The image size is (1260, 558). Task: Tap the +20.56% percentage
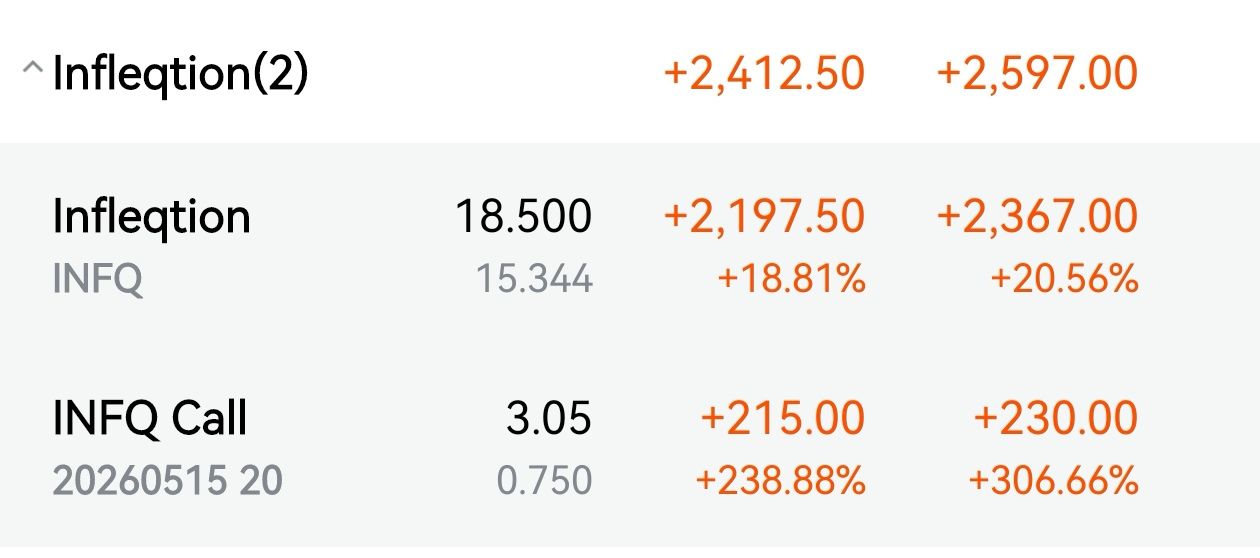point(1064,280)
